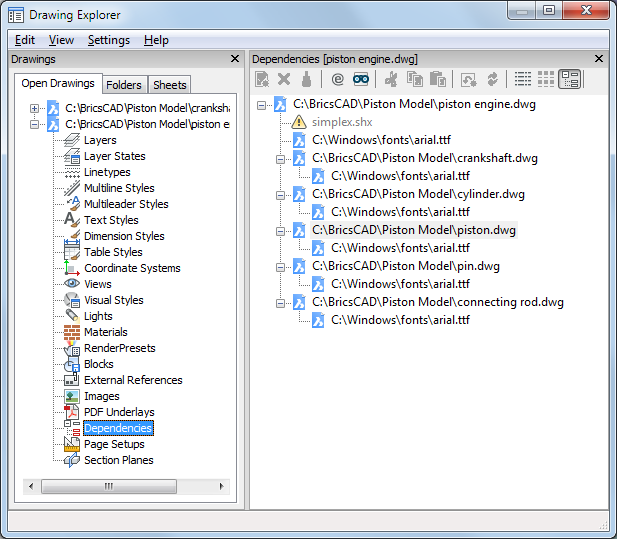This screenshot has height=539, width=617.
Task: Click the regenerate-on-change toolbar icon
Action: coord(468,79)
